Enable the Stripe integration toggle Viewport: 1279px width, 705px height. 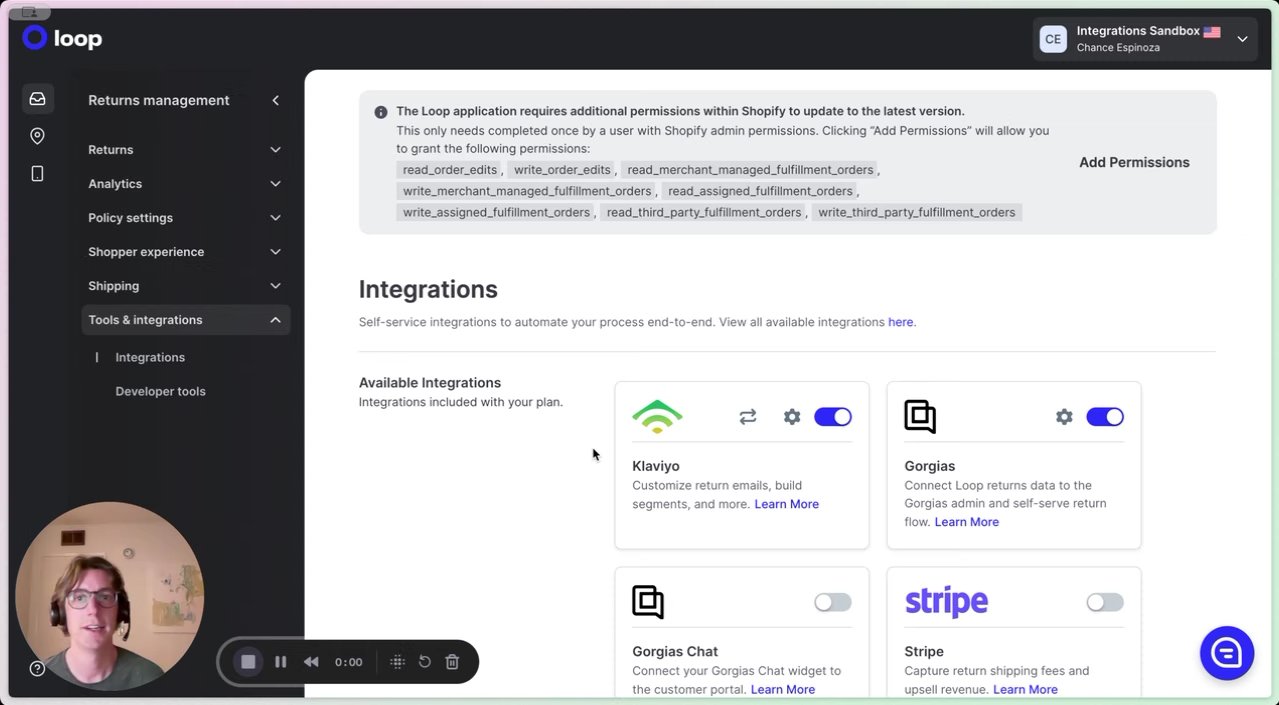(x=1105, y=602)
